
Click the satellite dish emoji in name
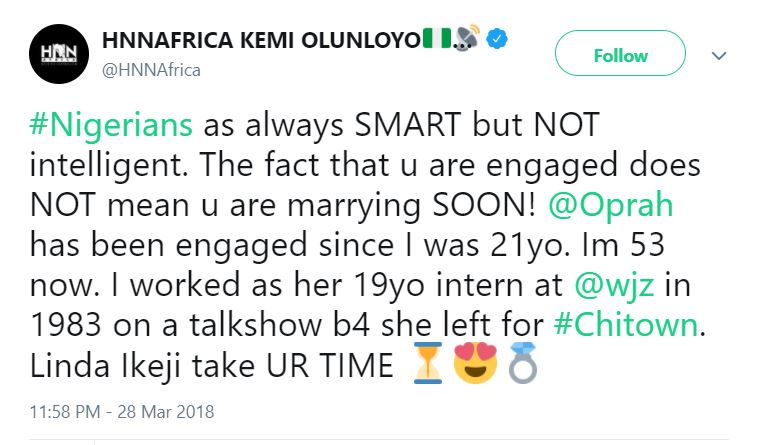coord(467,38)
